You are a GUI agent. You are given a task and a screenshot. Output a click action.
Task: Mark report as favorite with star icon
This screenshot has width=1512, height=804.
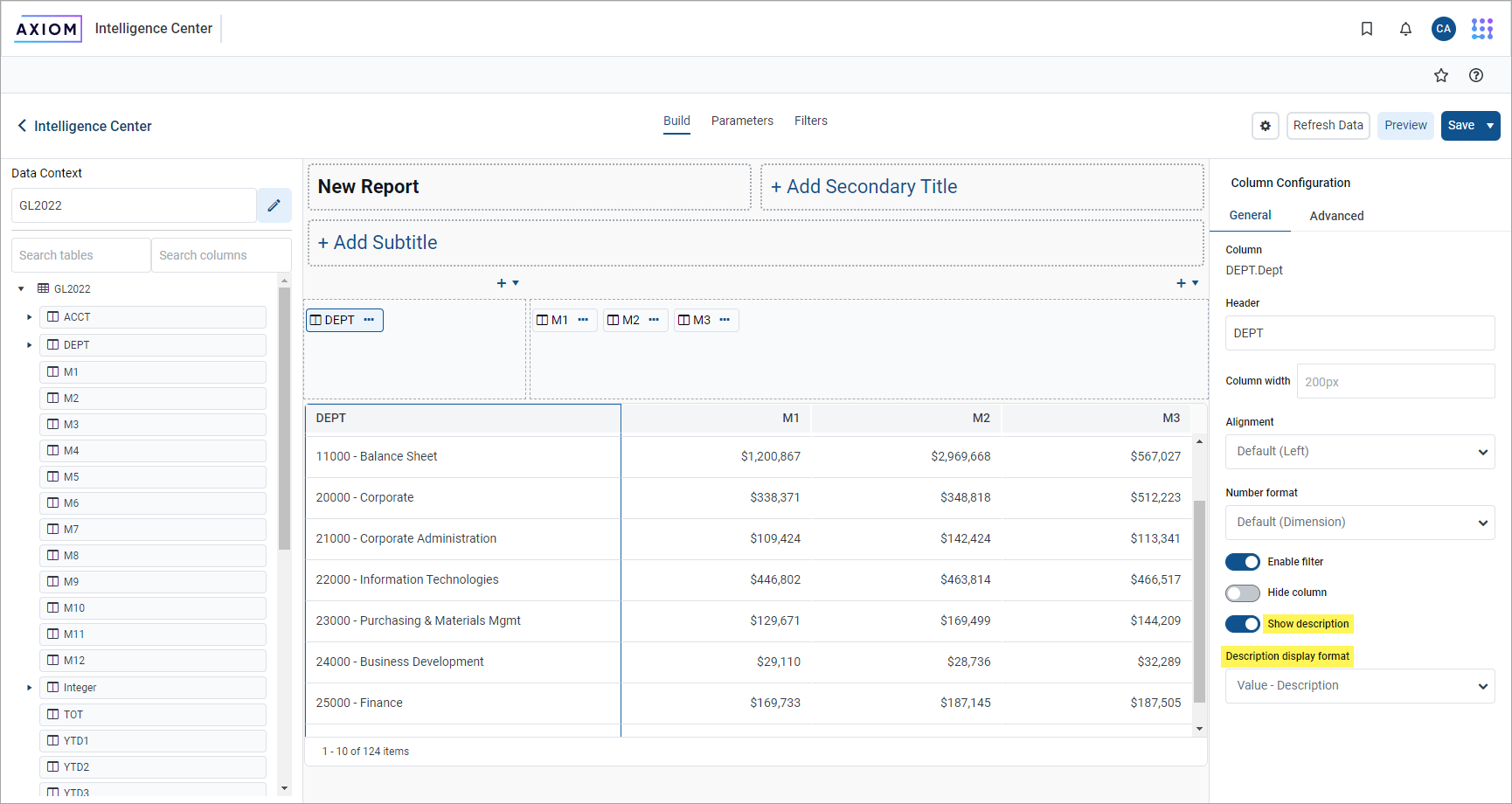[x=1441, y=75]
